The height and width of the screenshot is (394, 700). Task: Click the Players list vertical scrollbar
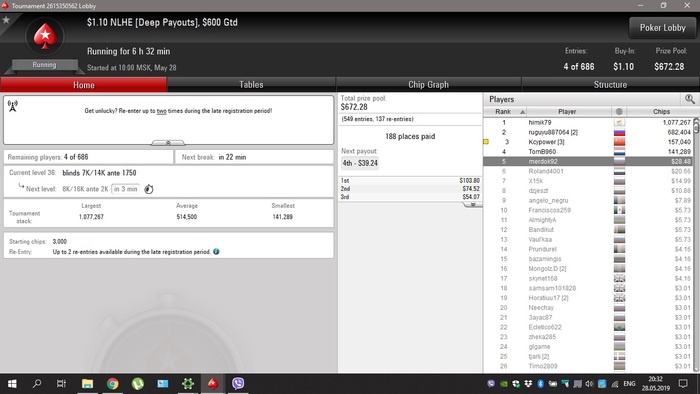pos(696,245)
